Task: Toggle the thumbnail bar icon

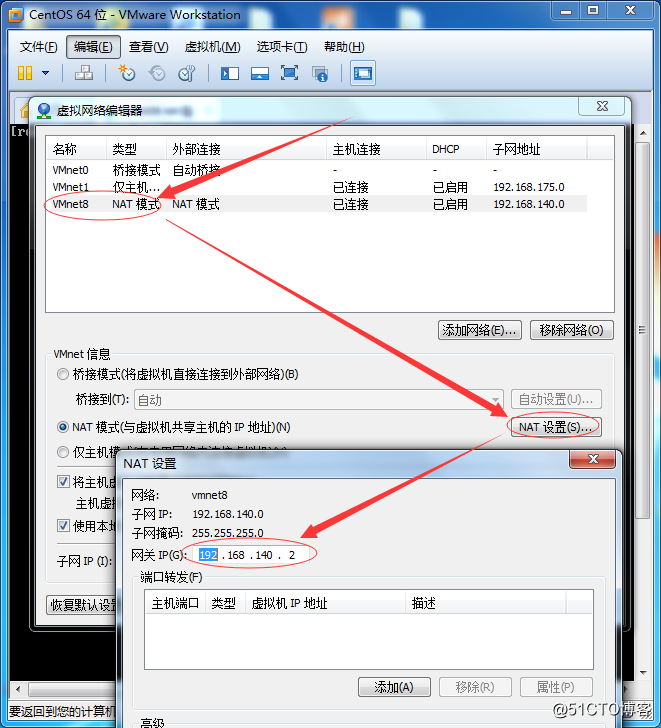Action: coord(259,73)
